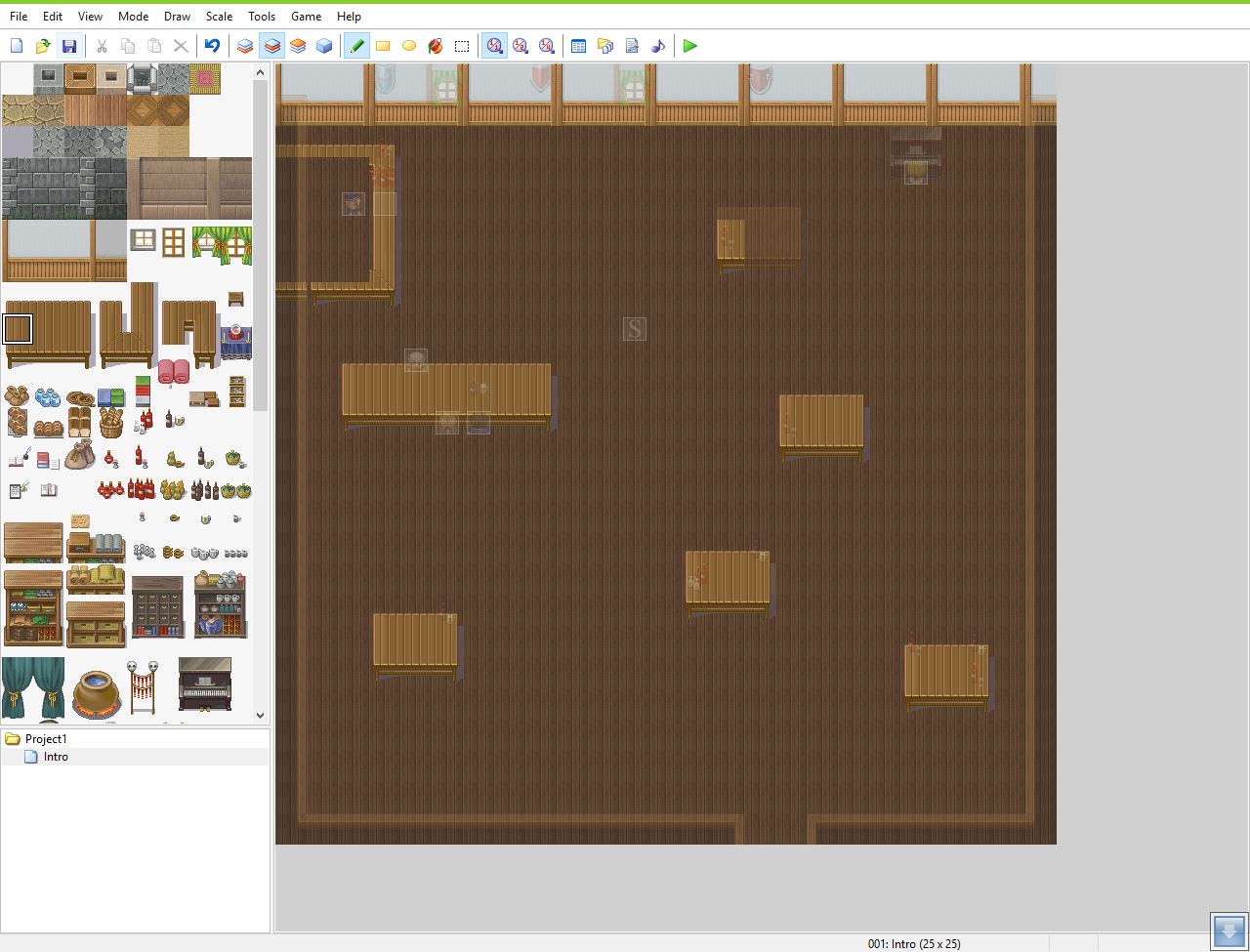Pick the piano tile in the tileset
This screenshot has height=952, width=1250.
click(x=205, y=684)
